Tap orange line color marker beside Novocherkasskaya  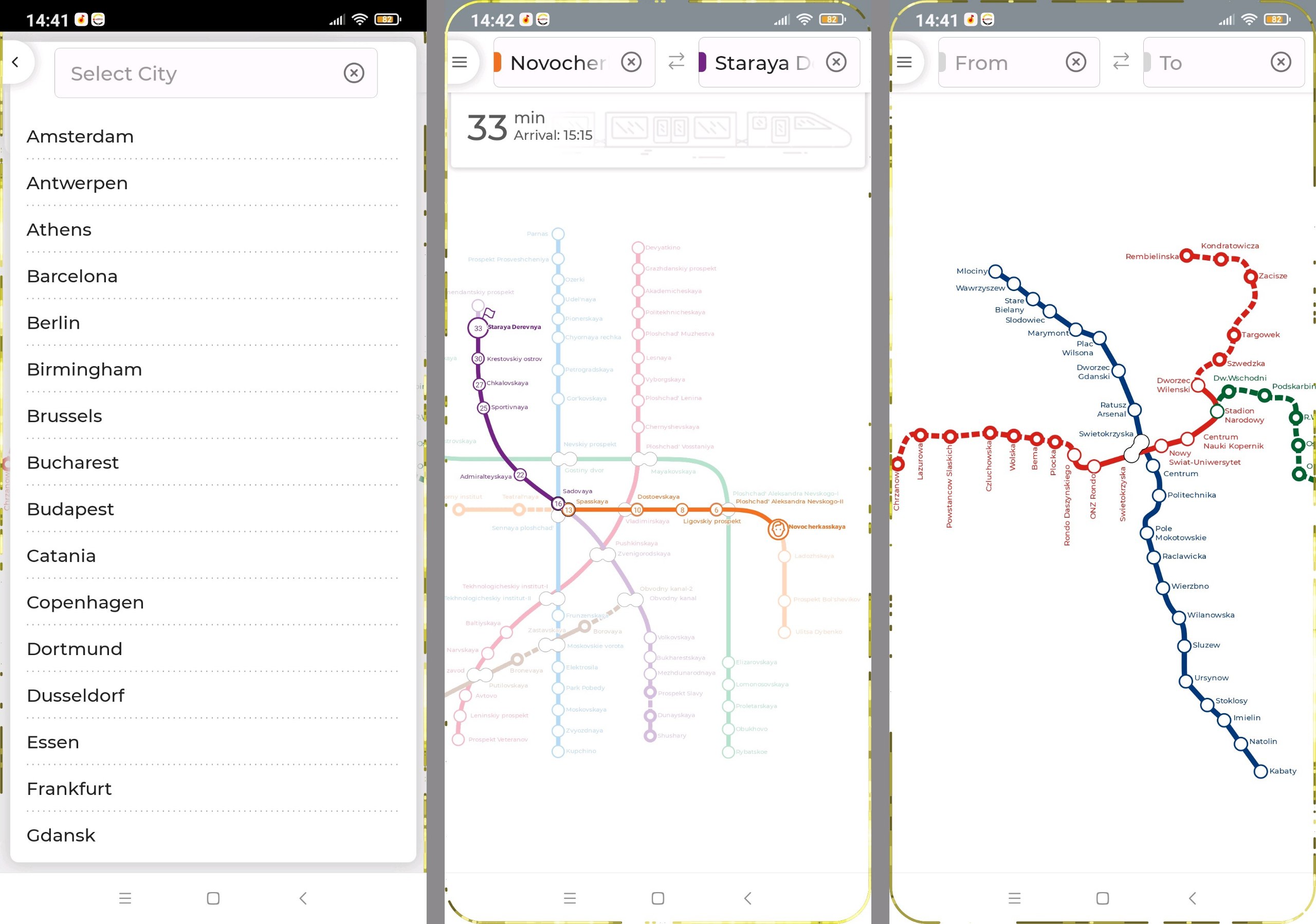click(x=498, y=62)
